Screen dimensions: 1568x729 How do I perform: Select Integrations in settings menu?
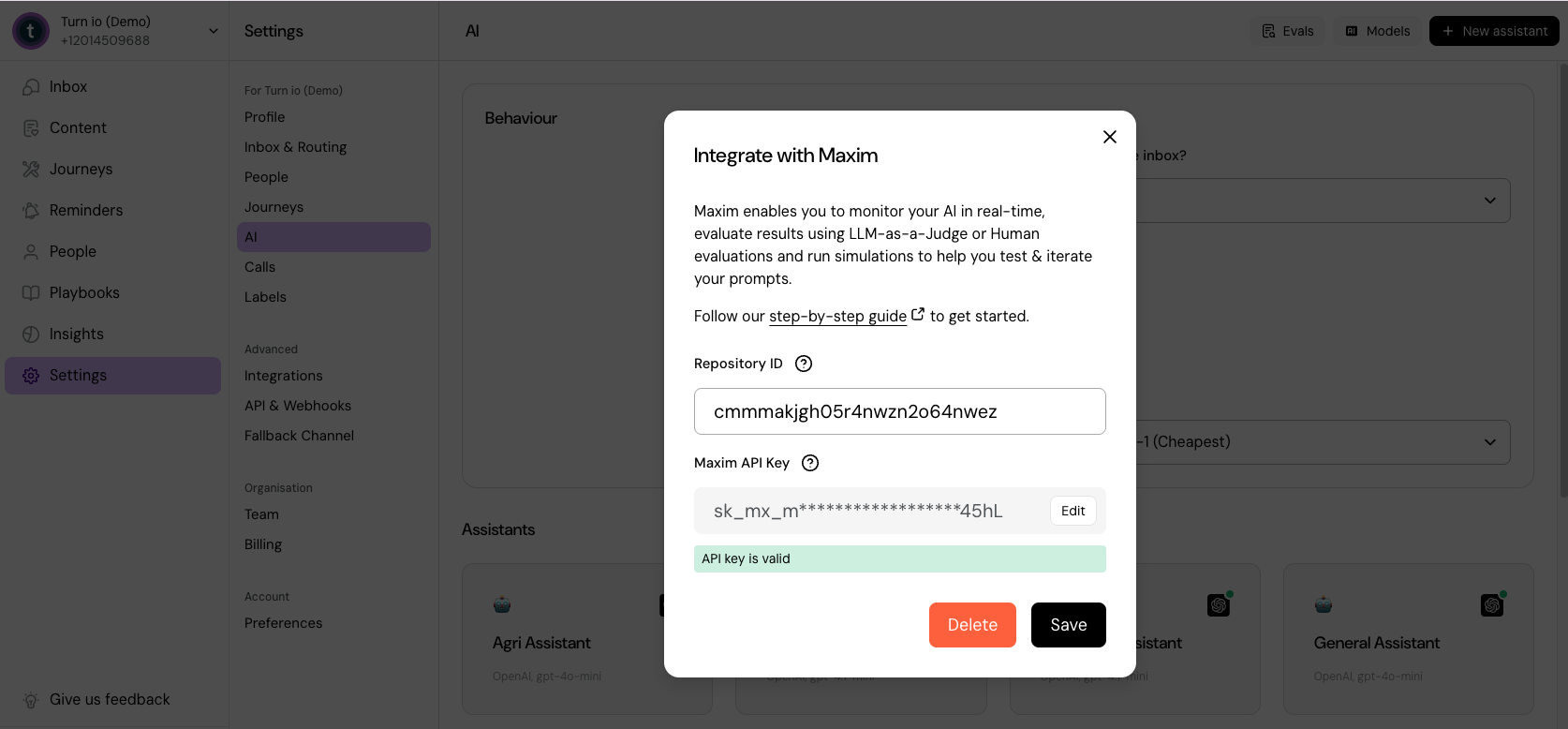(x=283, y=376)
